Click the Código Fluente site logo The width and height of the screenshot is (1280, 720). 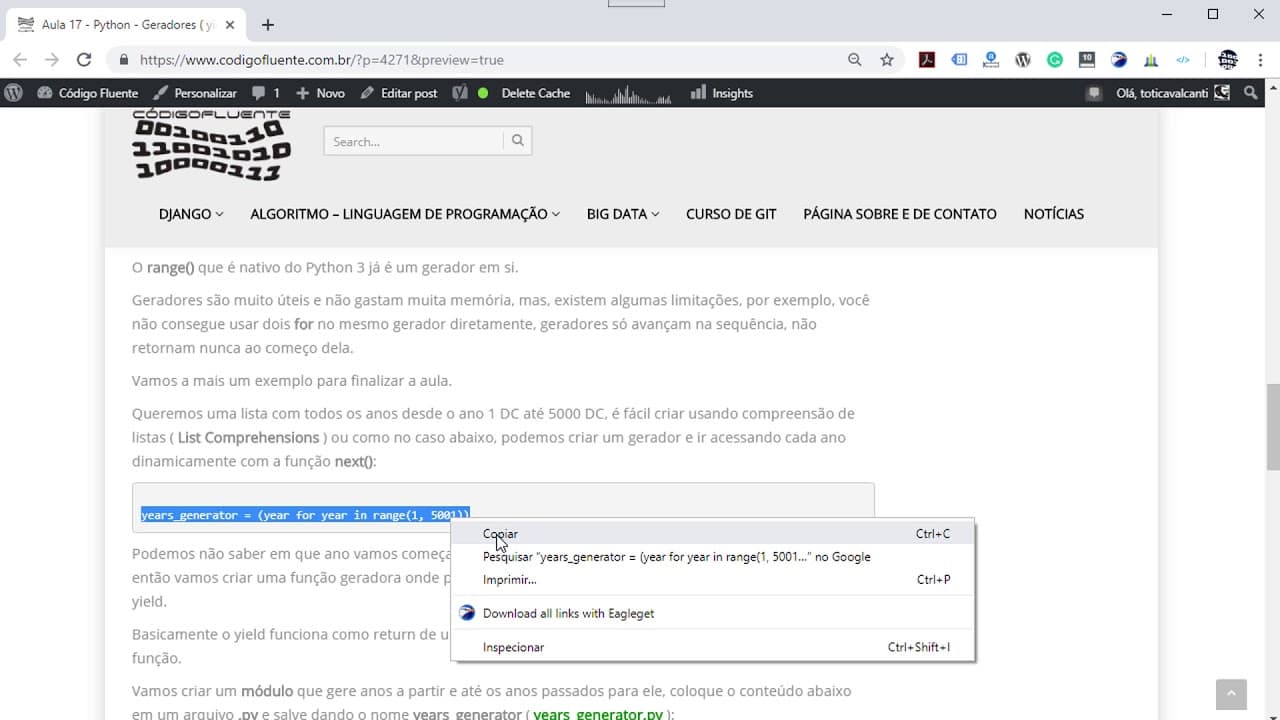point(211,145)
